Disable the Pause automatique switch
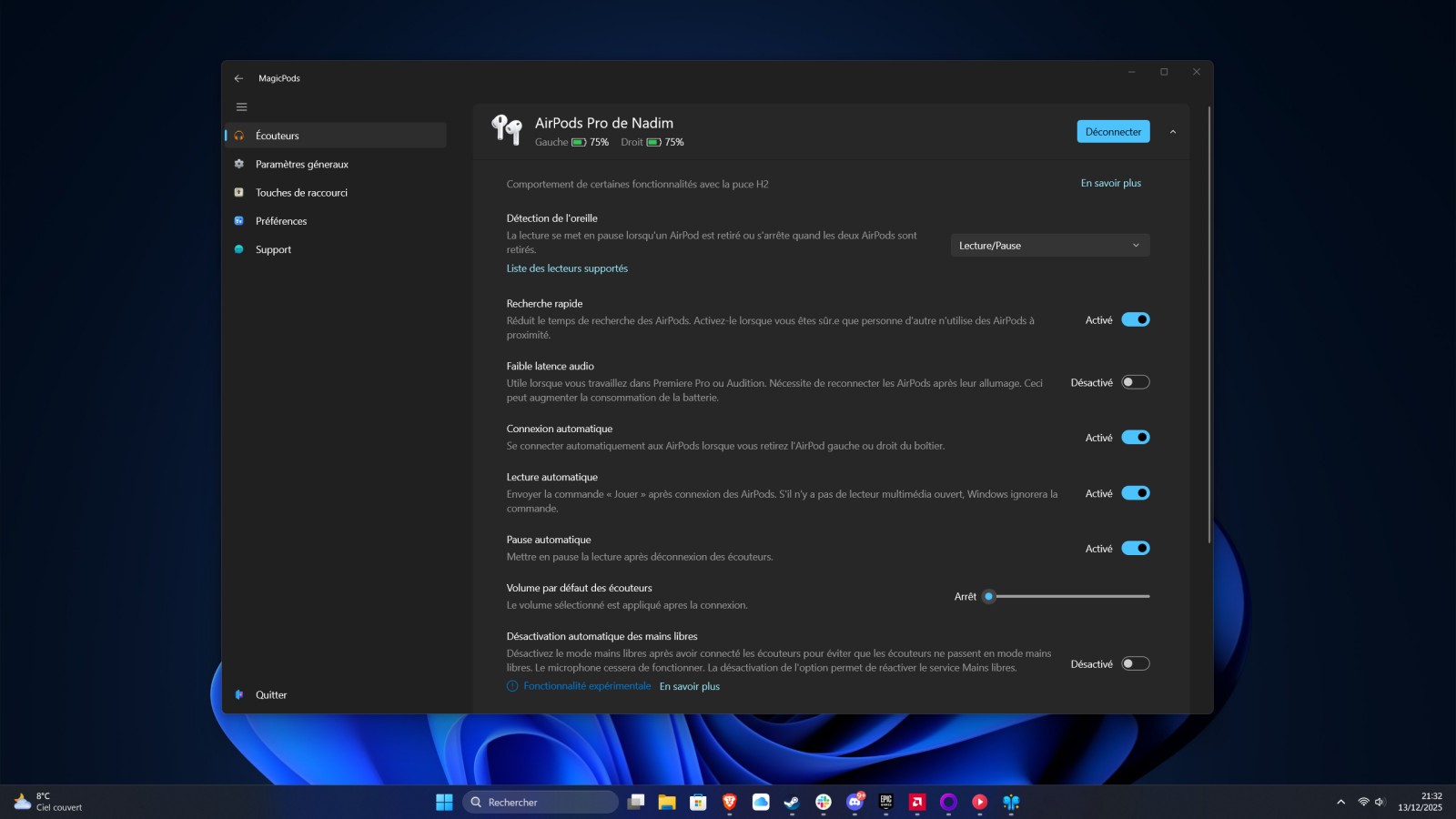The image size is (1456, 819). point(1136,548)
